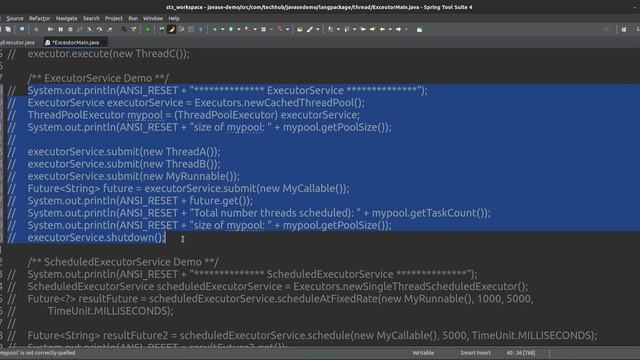Click the Smart Insert status bar entry
The height and width of the screenshot is (360, 640).
(x=476, y=353)
